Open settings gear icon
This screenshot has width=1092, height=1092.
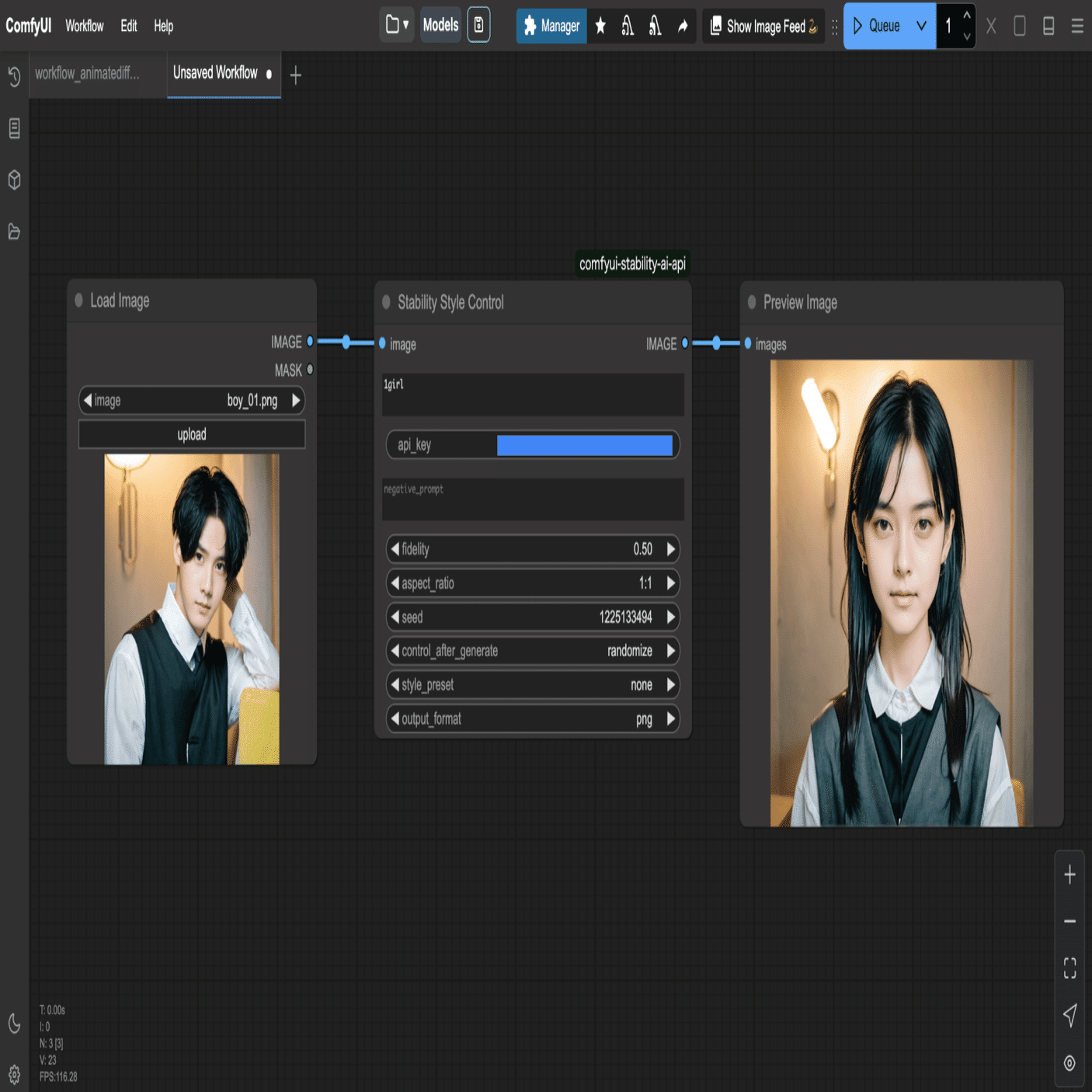click(14, 1075)
